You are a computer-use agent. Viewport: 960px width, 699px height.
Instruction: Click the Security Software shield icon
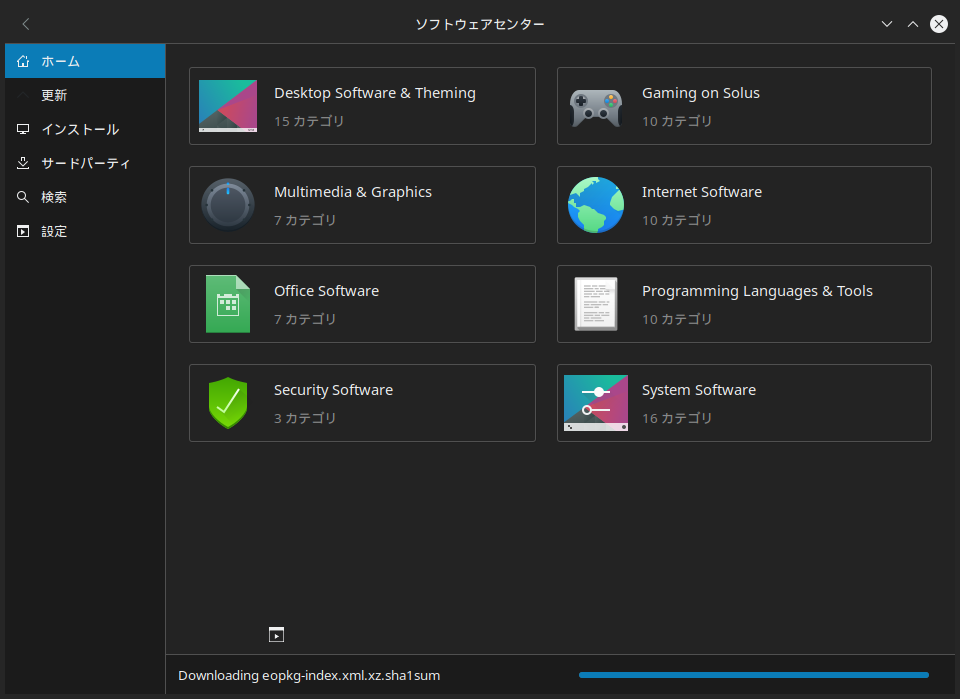(x=228, y=403)
